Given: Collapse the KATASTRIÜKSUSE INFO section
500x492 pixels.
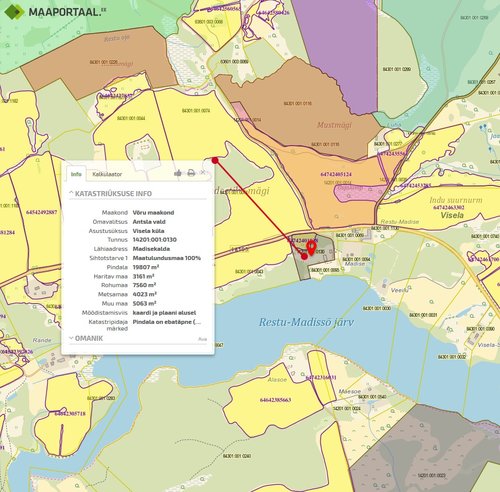Looking at the screenshot, I should click(x=110, y=193).
